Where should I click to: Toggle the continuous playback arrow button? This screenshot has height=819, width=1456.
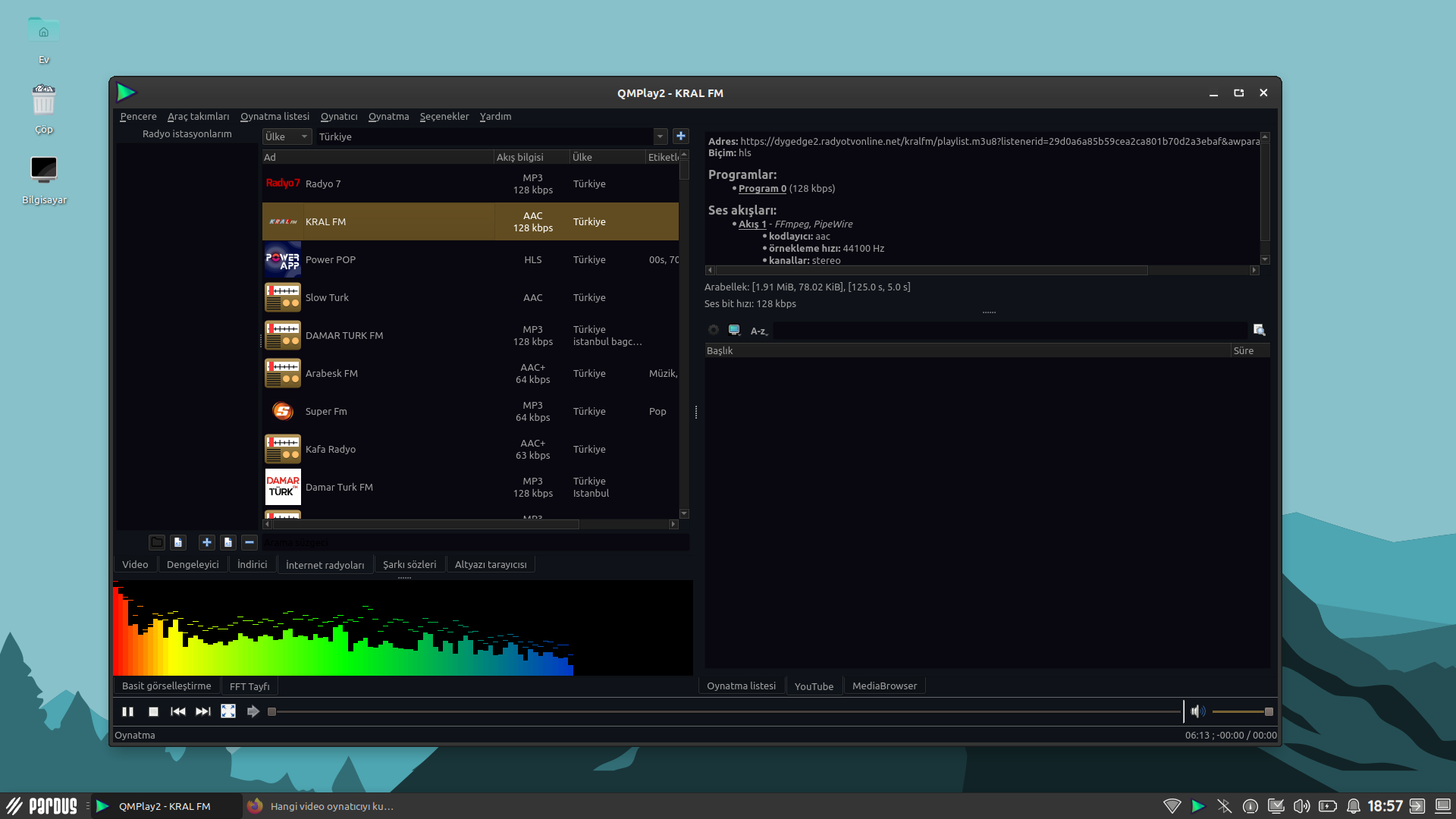[253, 711]
